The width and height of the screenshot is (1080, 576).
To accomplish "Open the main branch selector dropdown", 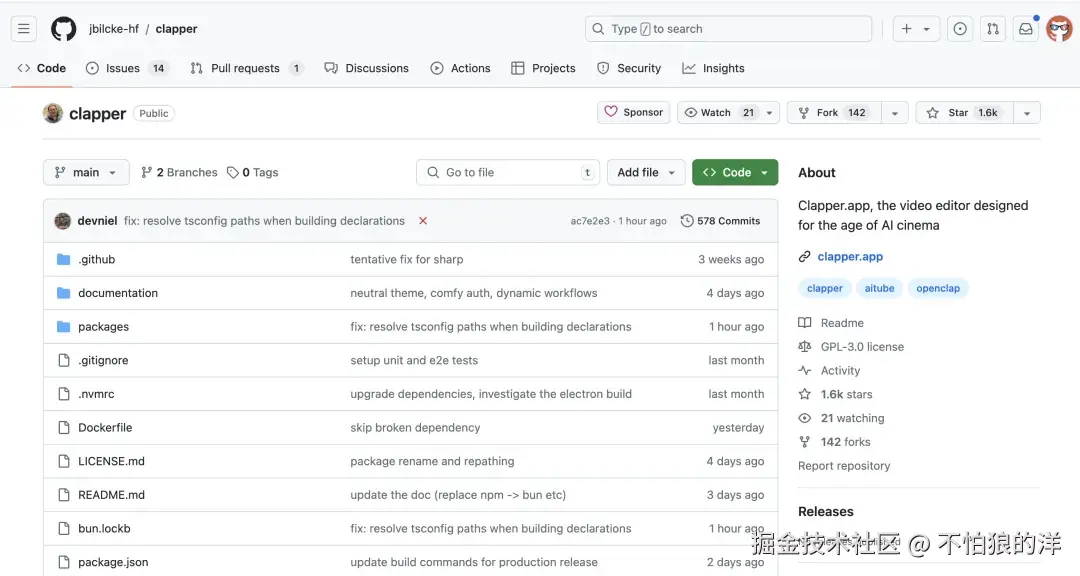I will (x=86, y=172).
